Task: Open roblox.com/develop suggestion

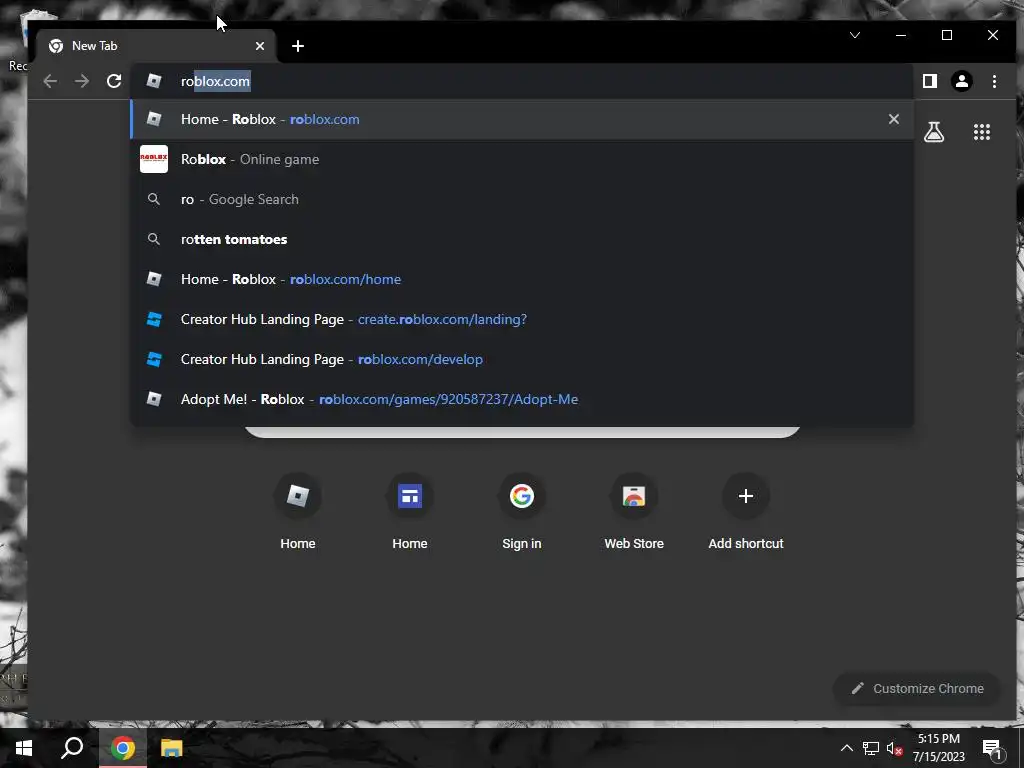Action: tap(522, 359)
